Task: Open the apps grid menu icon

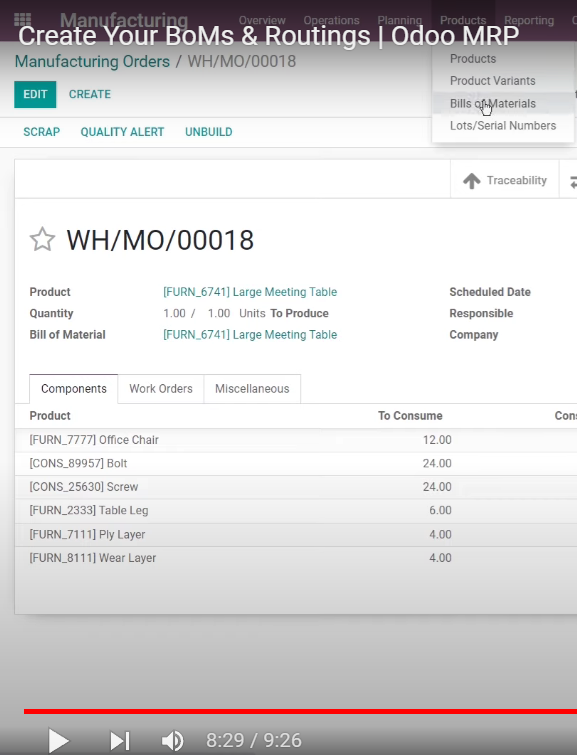Action: tap(23, 20)
